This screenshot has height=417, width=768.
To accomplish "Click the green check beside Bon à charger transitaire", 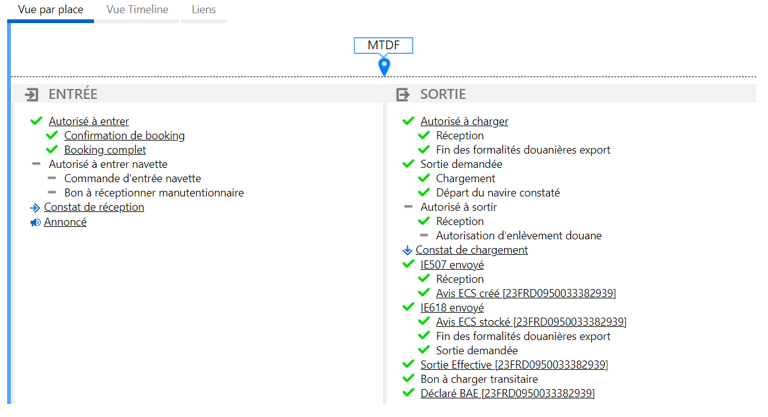I will tap(408, 378).
